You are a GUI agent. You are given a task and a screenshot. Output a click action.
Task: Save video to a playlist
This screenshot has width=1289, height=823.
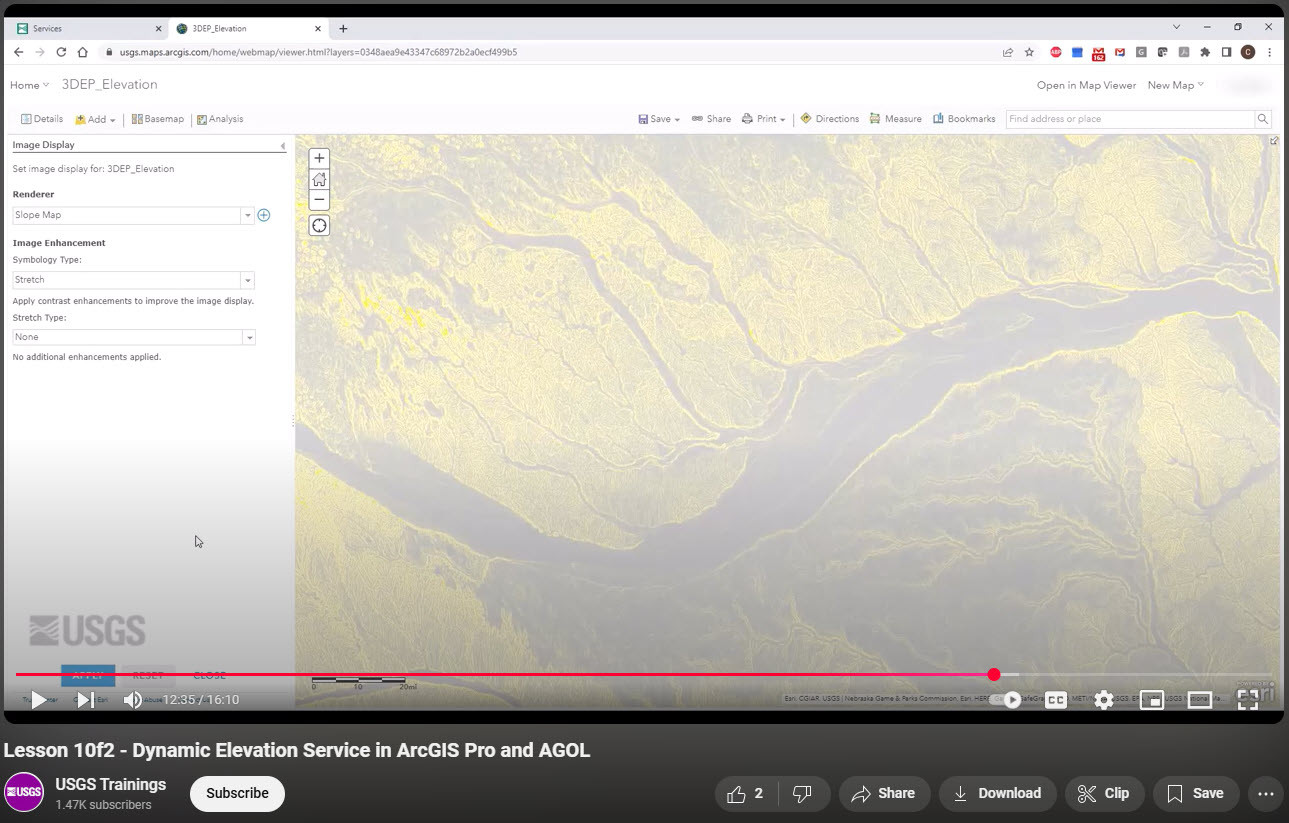[1196, 794]
